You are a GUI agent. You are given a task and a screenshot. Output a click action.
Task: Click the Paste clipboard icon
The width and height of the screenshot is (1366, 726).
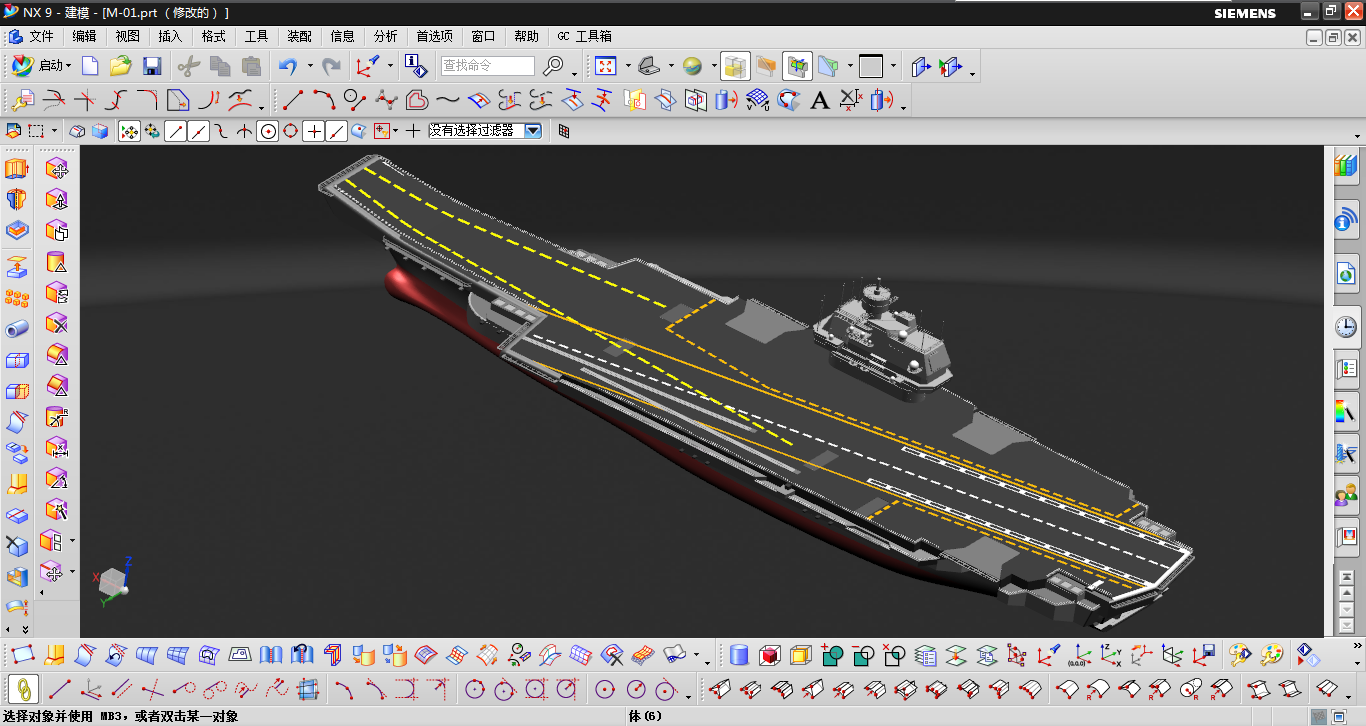pos(252,66)
